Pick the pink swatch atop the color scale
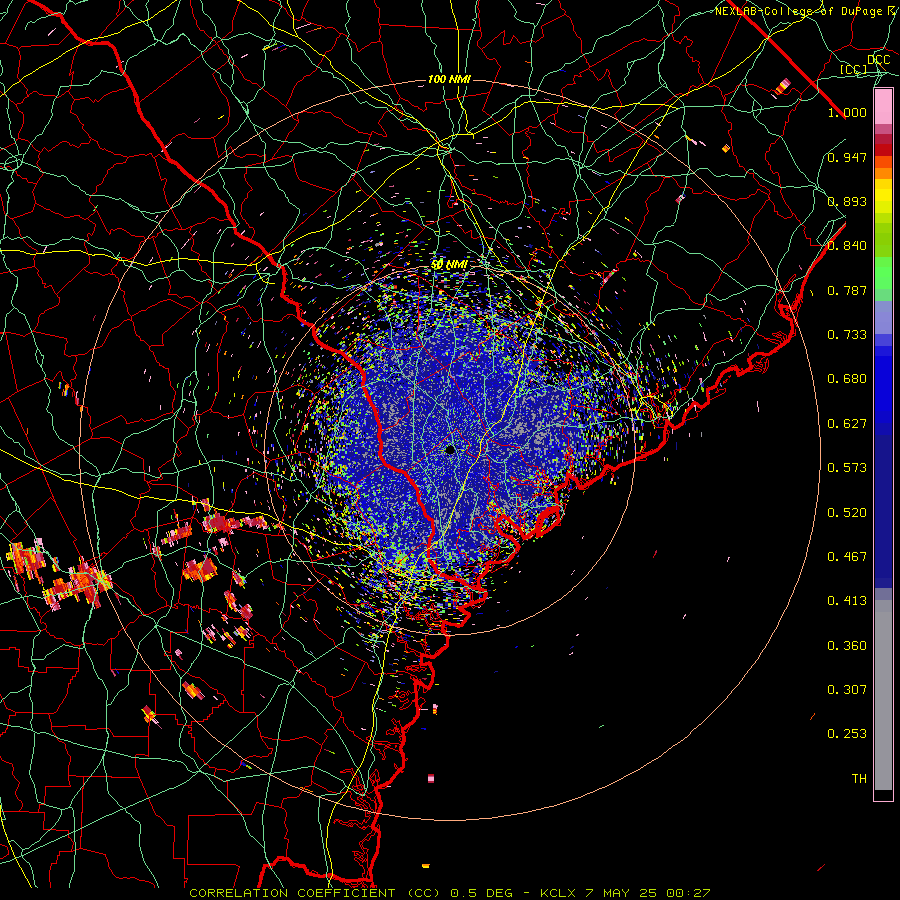The height and width of the screenshot is (900, 900). (883, 106)
